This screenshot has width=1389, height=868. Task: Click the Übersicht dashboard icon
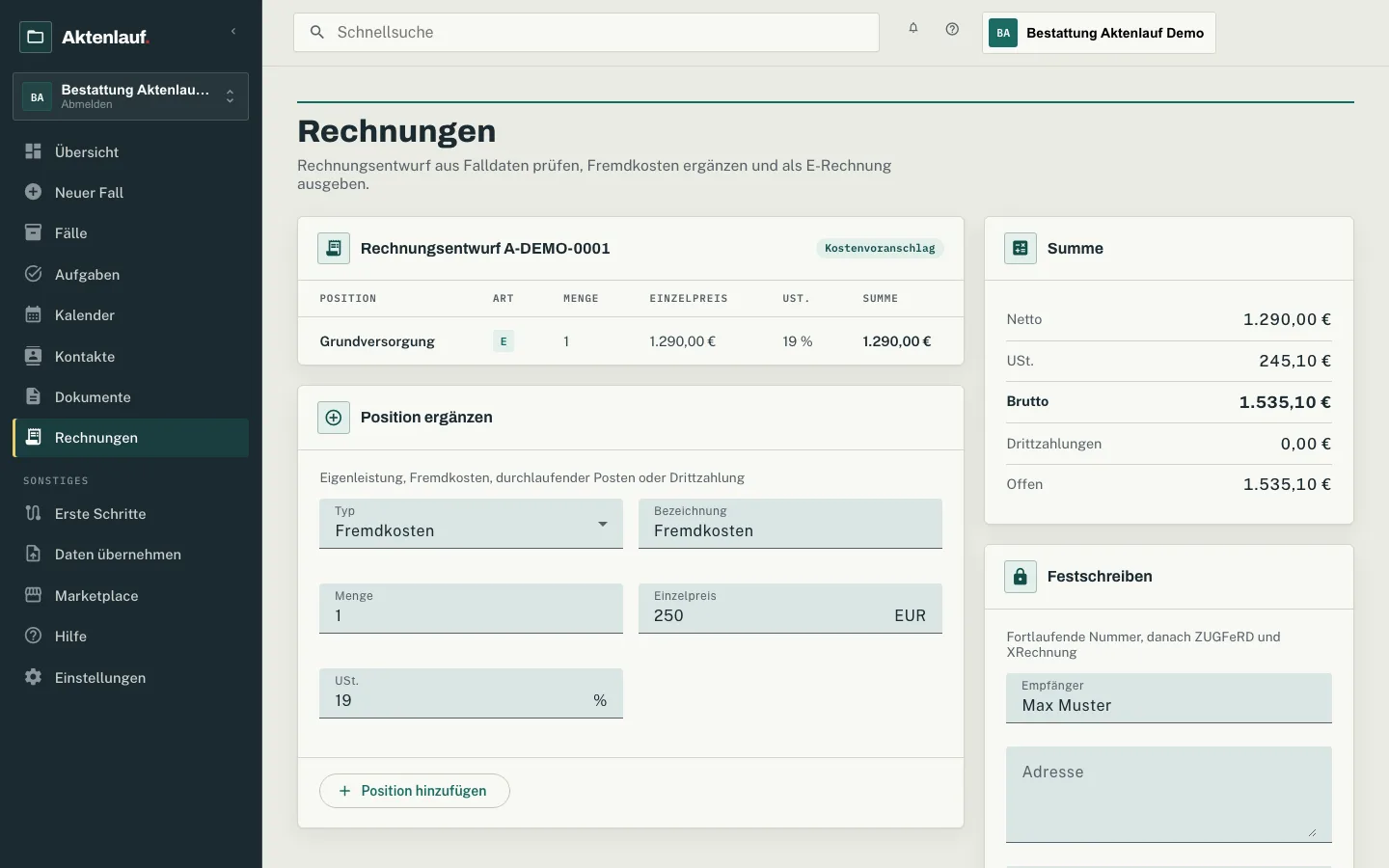click(33, 151)
